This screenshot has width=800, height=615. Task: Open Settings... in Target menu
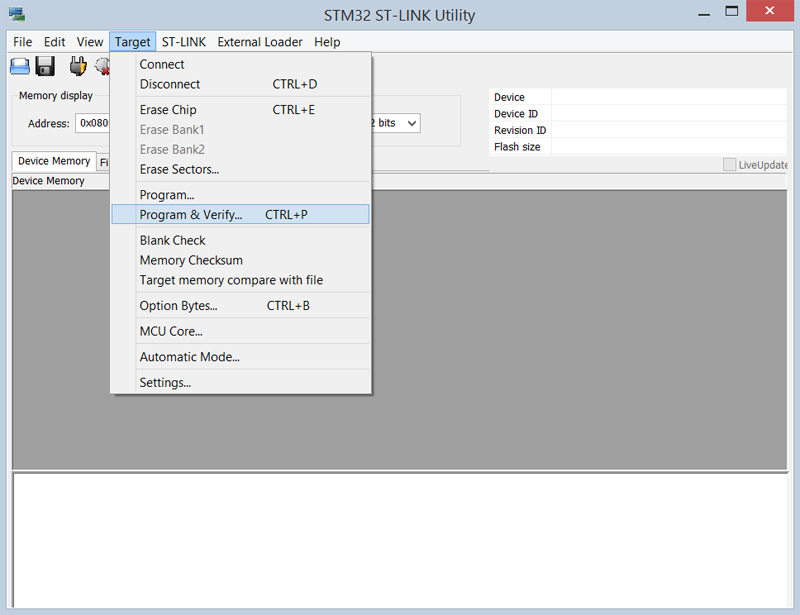(240, 382)
